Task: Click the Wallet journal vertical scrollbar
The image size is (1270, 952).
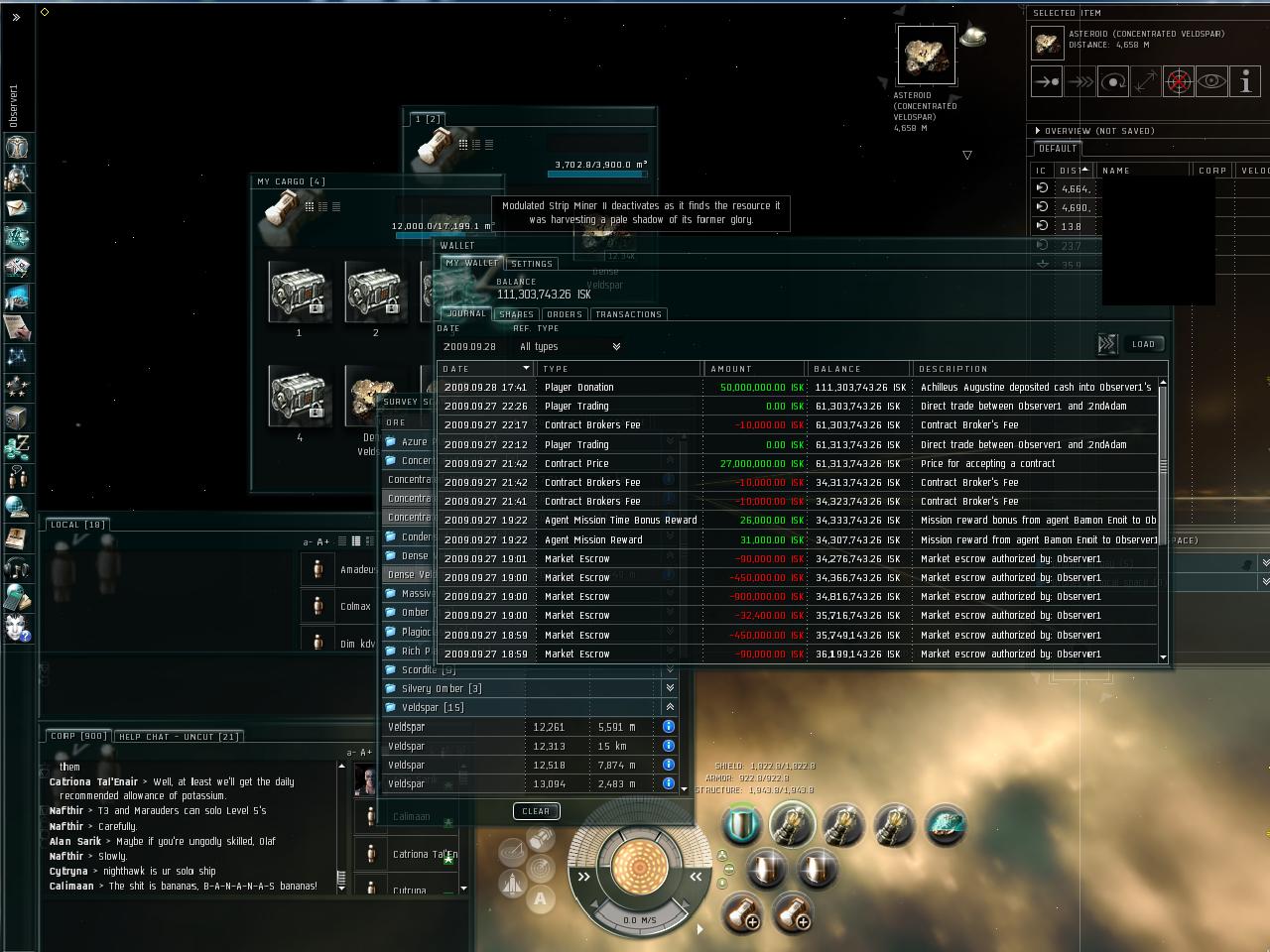Action: click(x=1163, y=520)
